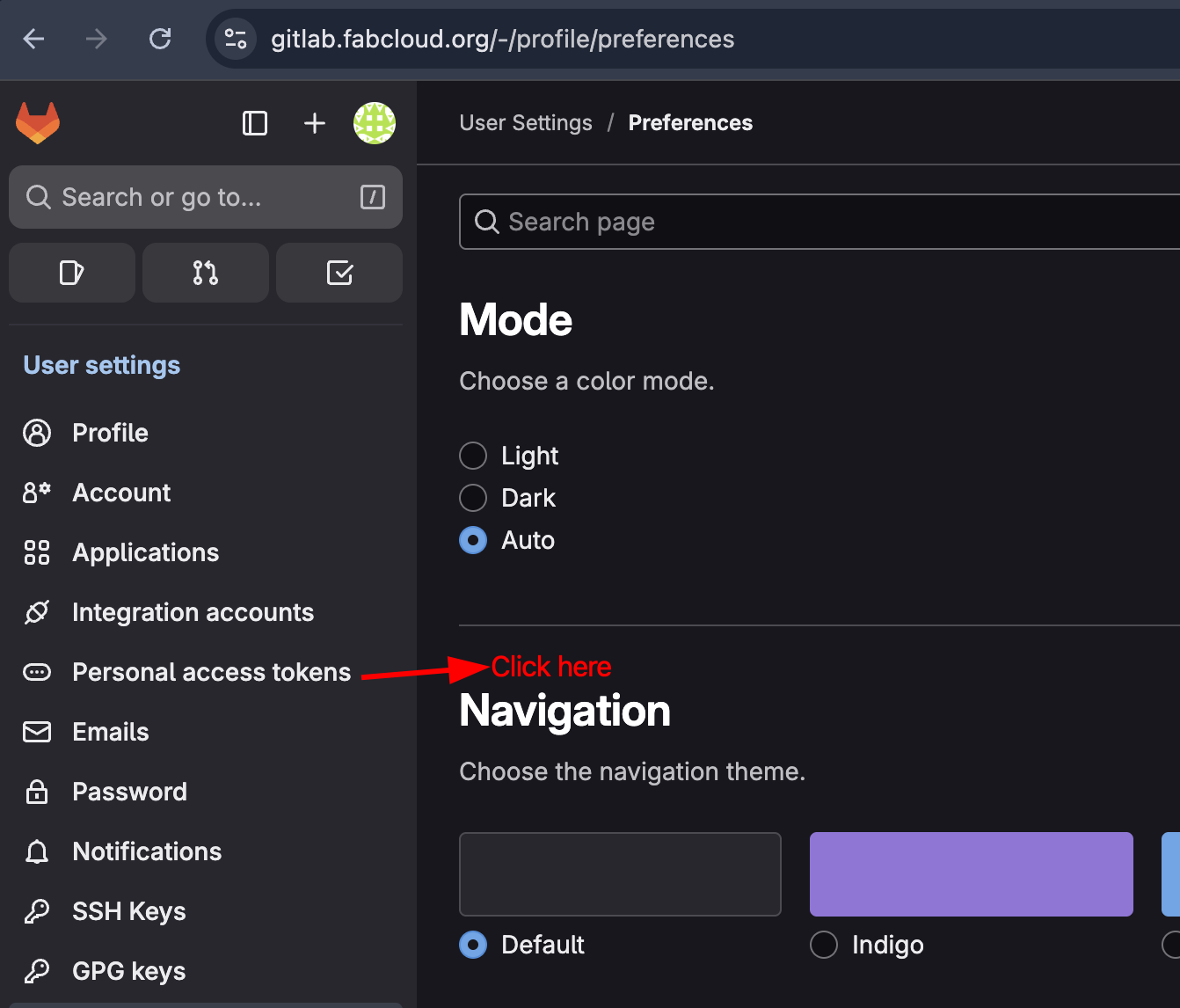The image size is (1180, 1008).
Task: Open the to-do list icon
Action: coord(339,273)
